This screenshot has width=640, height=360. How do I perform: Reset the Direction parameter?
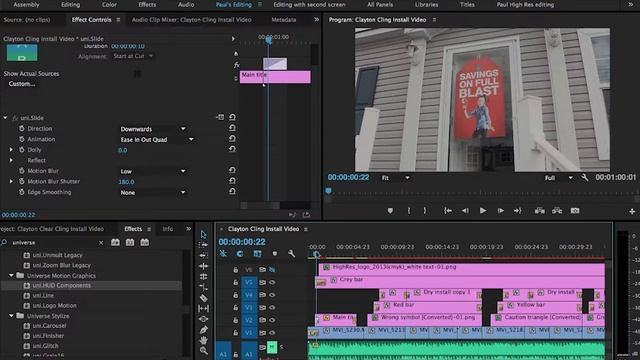[x=232, y=128]
